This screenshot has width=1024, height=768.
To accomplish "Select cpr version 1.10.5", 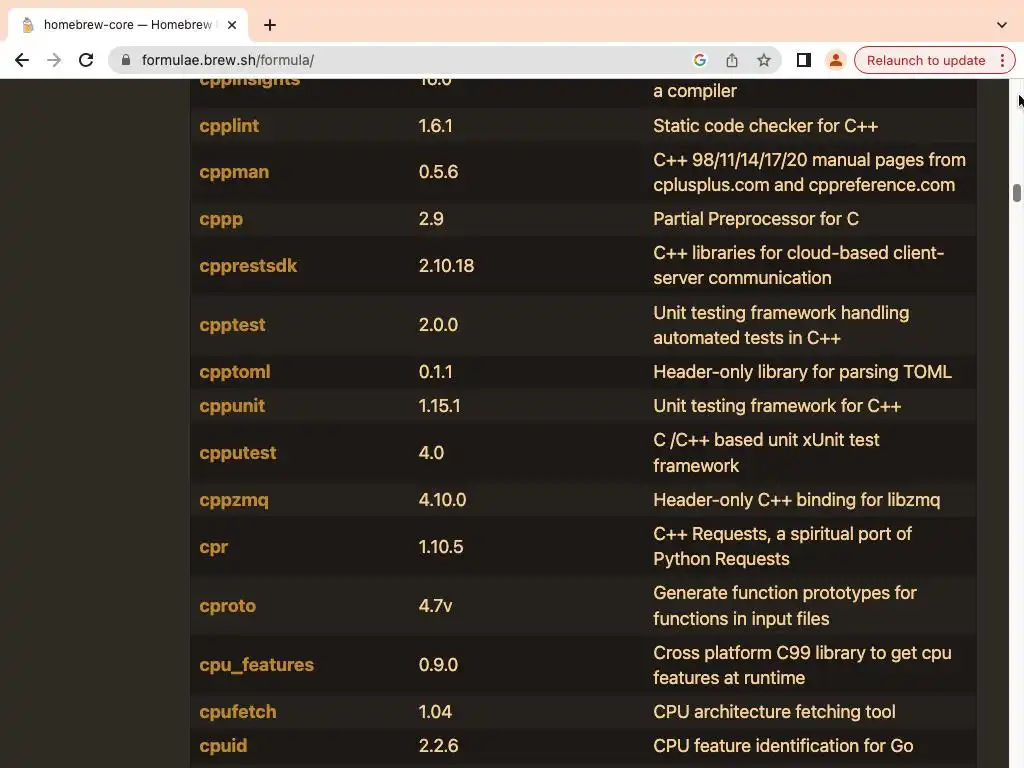I will pos(441,547).
